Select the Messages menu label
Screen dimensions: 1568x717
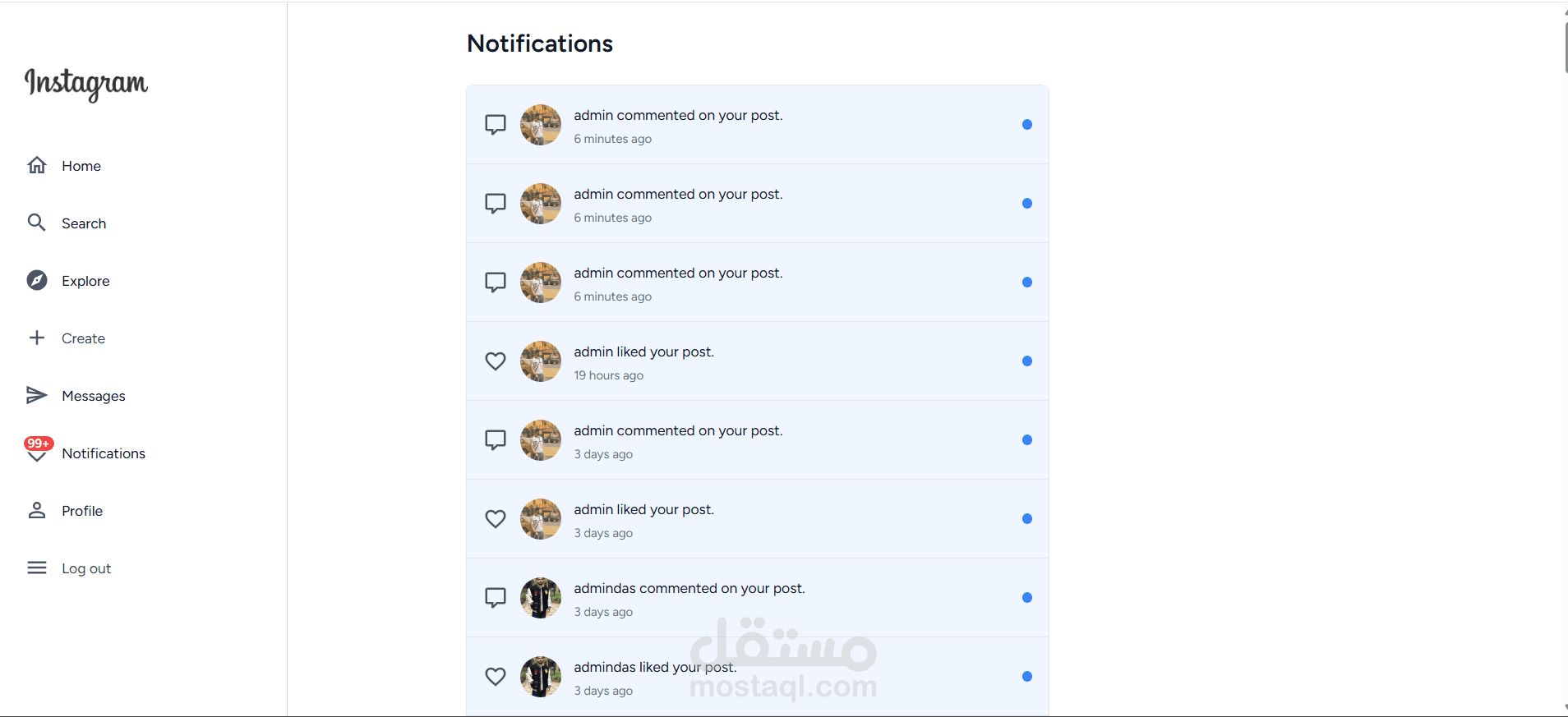94,396
